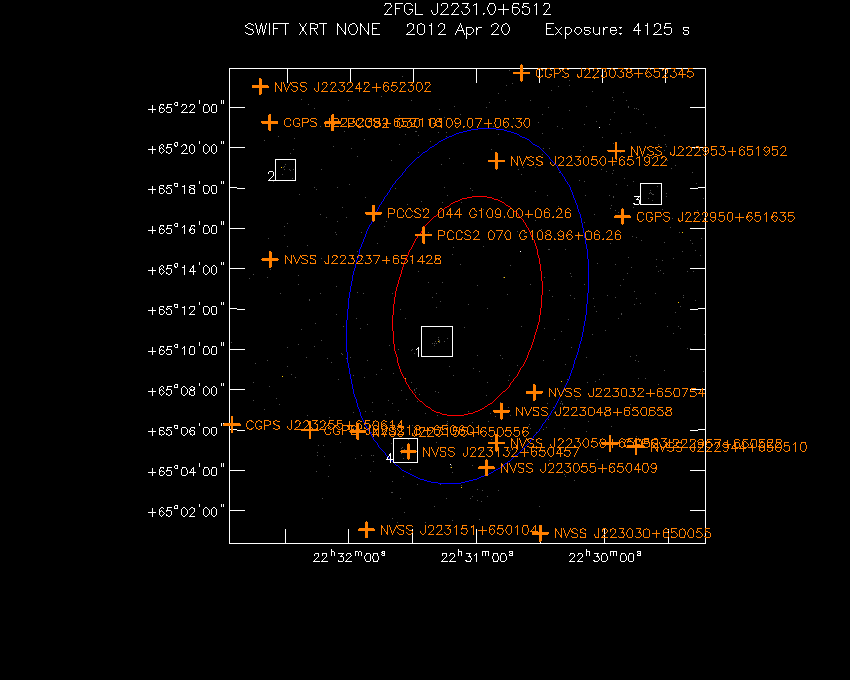Select label text NVSS J223048+650658
Image resolution: width=850 pixels, height=680 pixels.
click(x=594, y=412)
